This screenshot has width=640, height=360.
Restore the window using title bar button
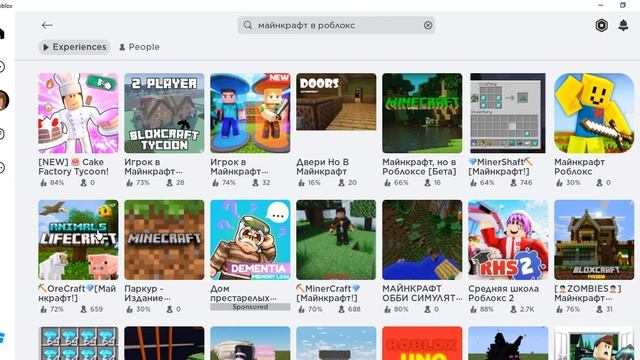point(622,5)
